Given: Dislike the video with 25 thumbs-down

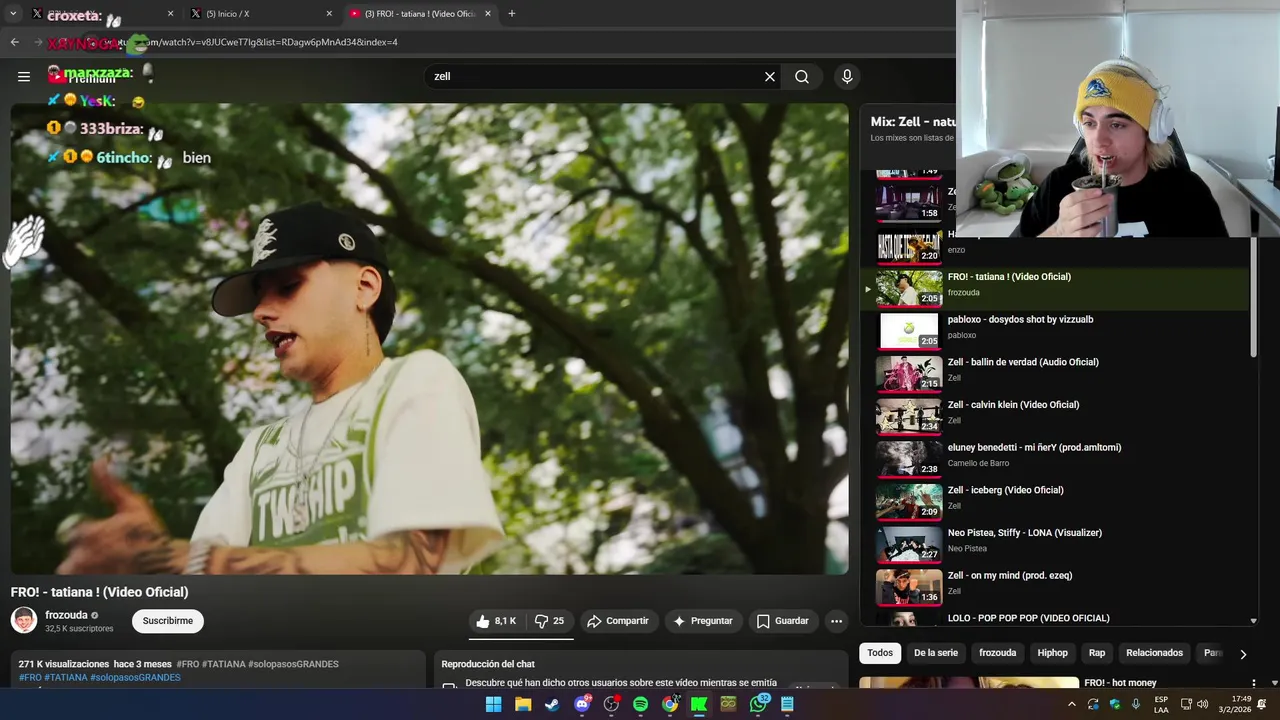Looking at the screenshot, I should click(550, 621).
